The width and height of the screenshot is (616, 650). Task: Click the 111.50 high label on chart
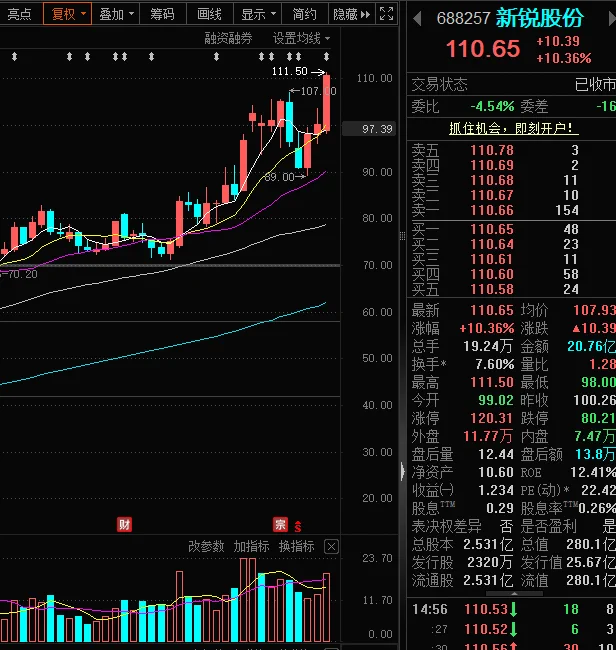pos(289,71)
